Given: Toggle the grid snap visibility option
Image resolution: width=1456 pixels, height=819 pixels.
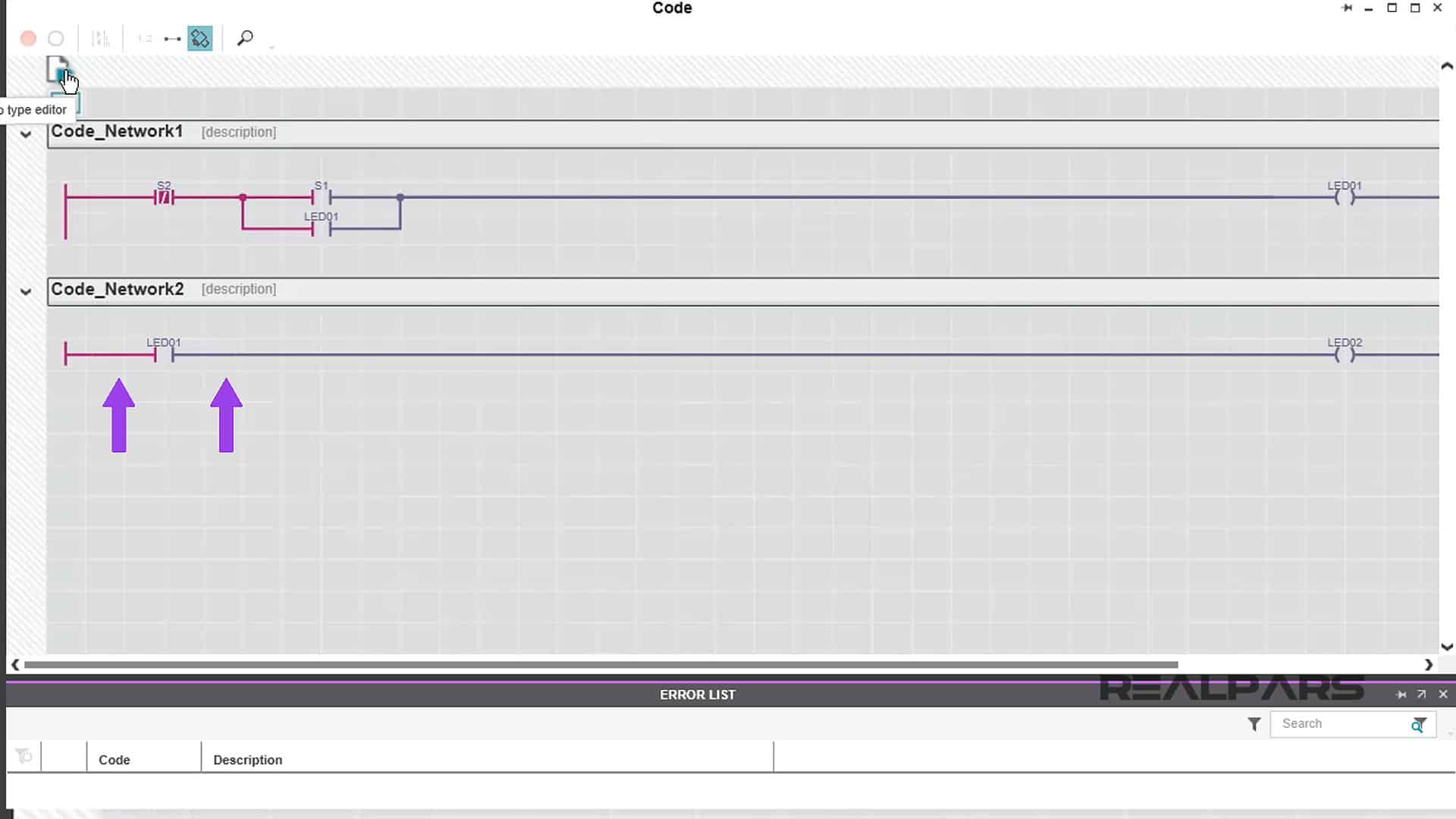Looking at the screenshot, I should coord(199,38).
